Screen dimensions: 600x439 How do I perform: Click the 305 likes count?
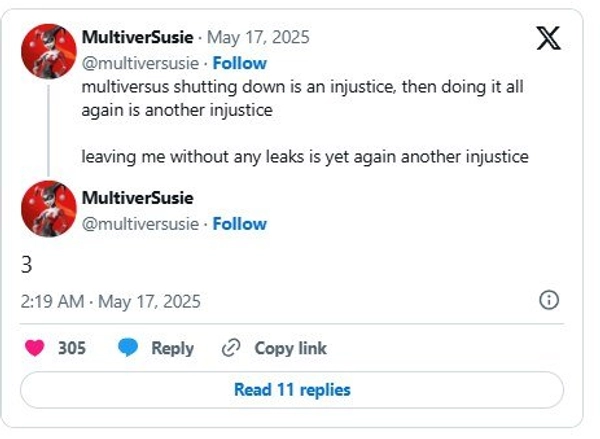72,348
